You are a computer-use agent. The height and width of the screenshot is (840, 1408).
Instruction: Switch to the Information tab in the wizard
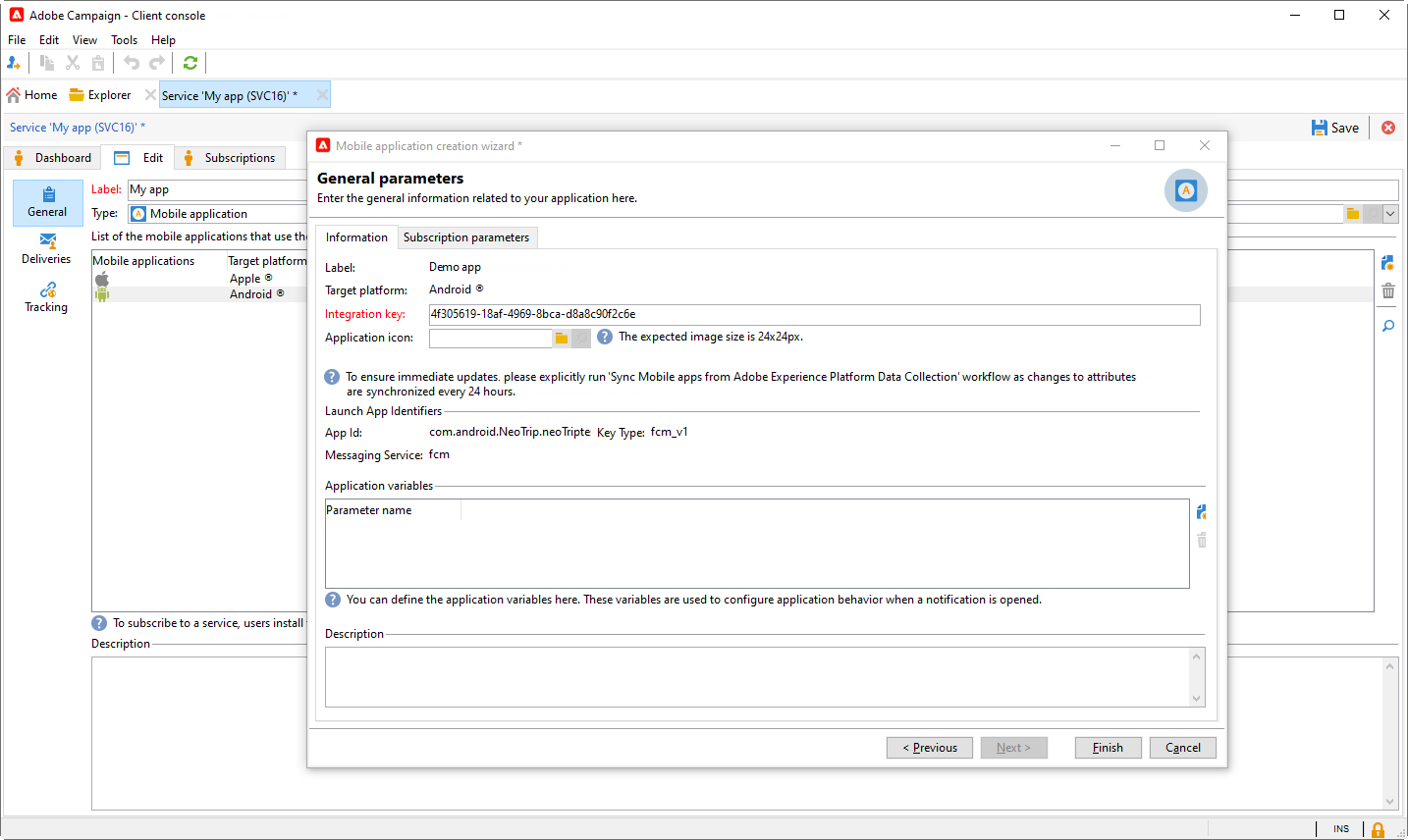[356, 237]
